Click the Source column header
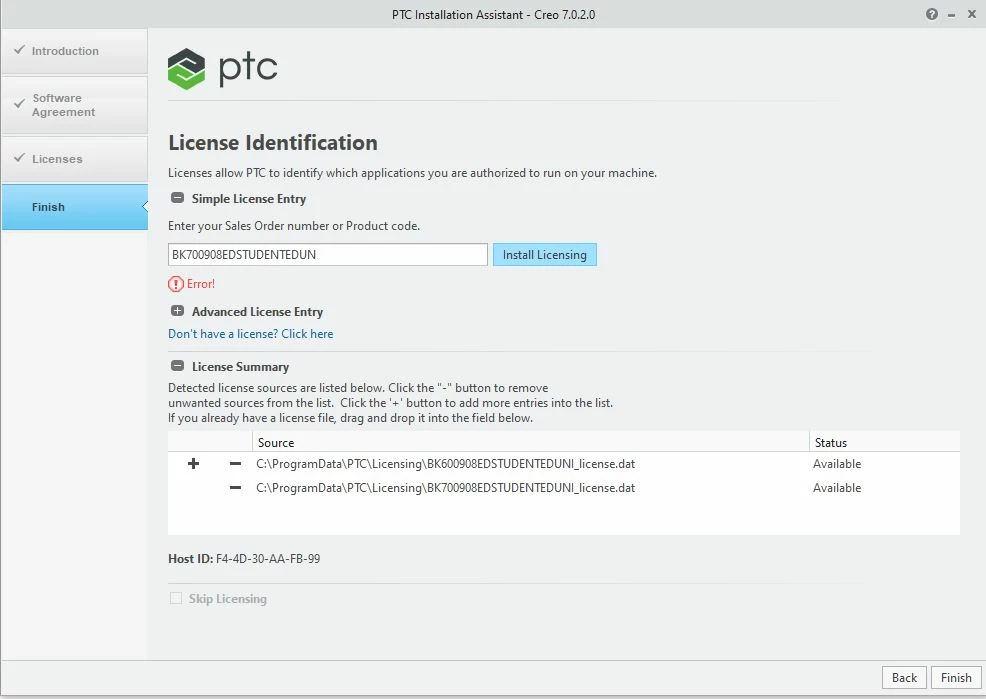Image resolution: width=986 pixels, height=699 pixels. [530, 443]
